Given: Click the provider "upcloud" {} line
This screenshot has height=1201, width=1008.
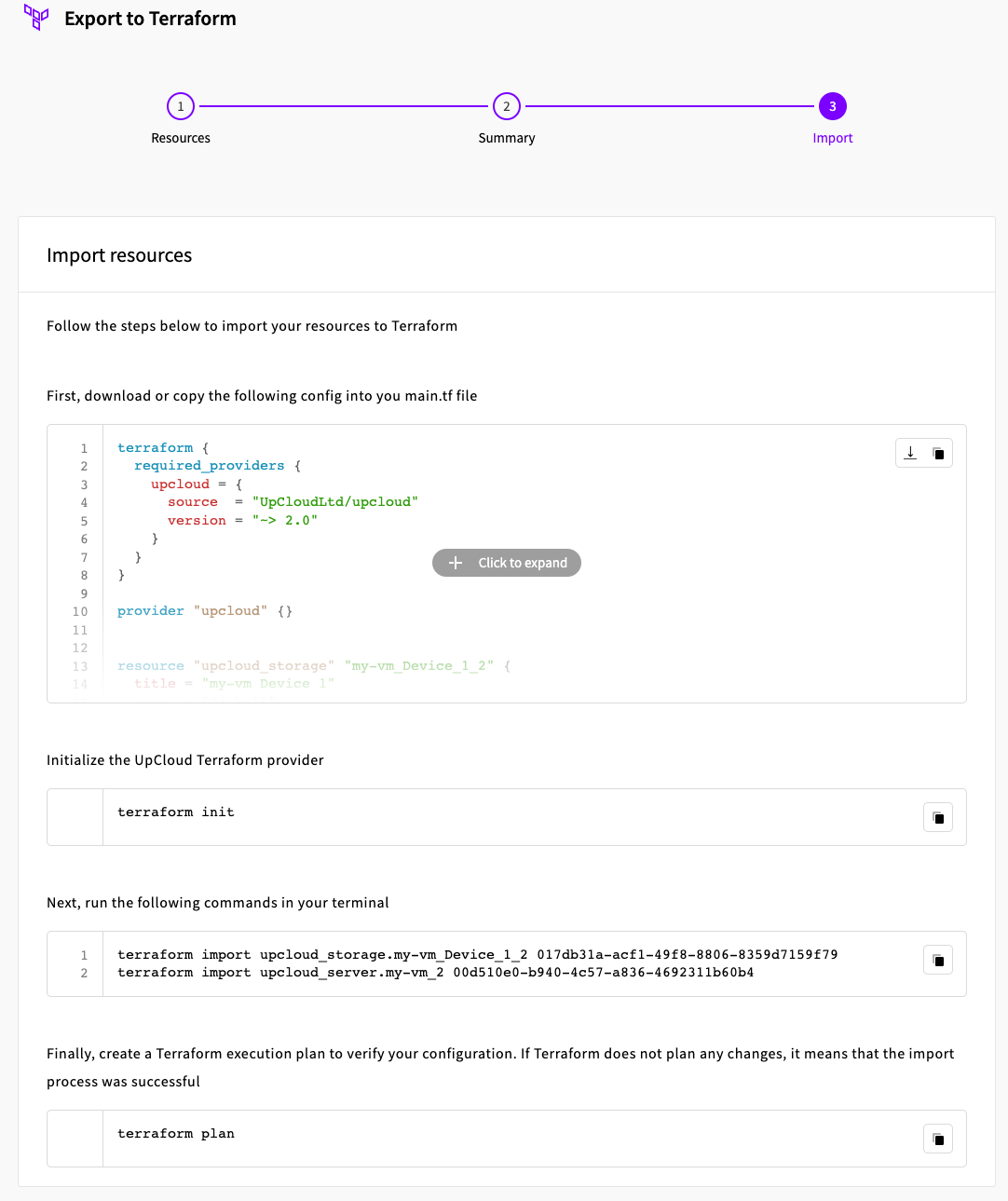Looking at the screenshot, I should (205, 611).
